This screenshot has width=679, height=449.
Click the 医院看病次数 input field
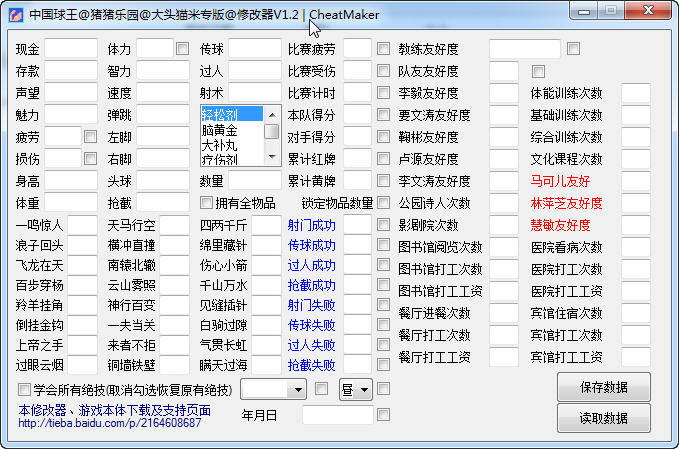pyautogui.click(x=636, y=247)
